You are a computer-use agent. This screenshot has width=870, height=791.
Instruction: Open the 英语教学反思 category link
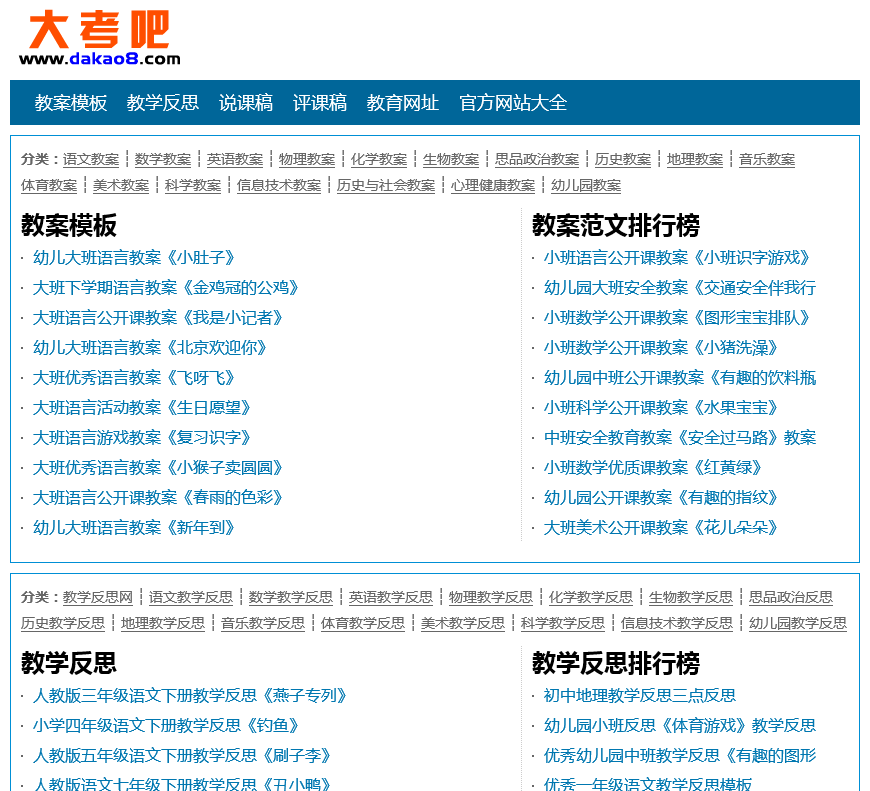(391, 597)
